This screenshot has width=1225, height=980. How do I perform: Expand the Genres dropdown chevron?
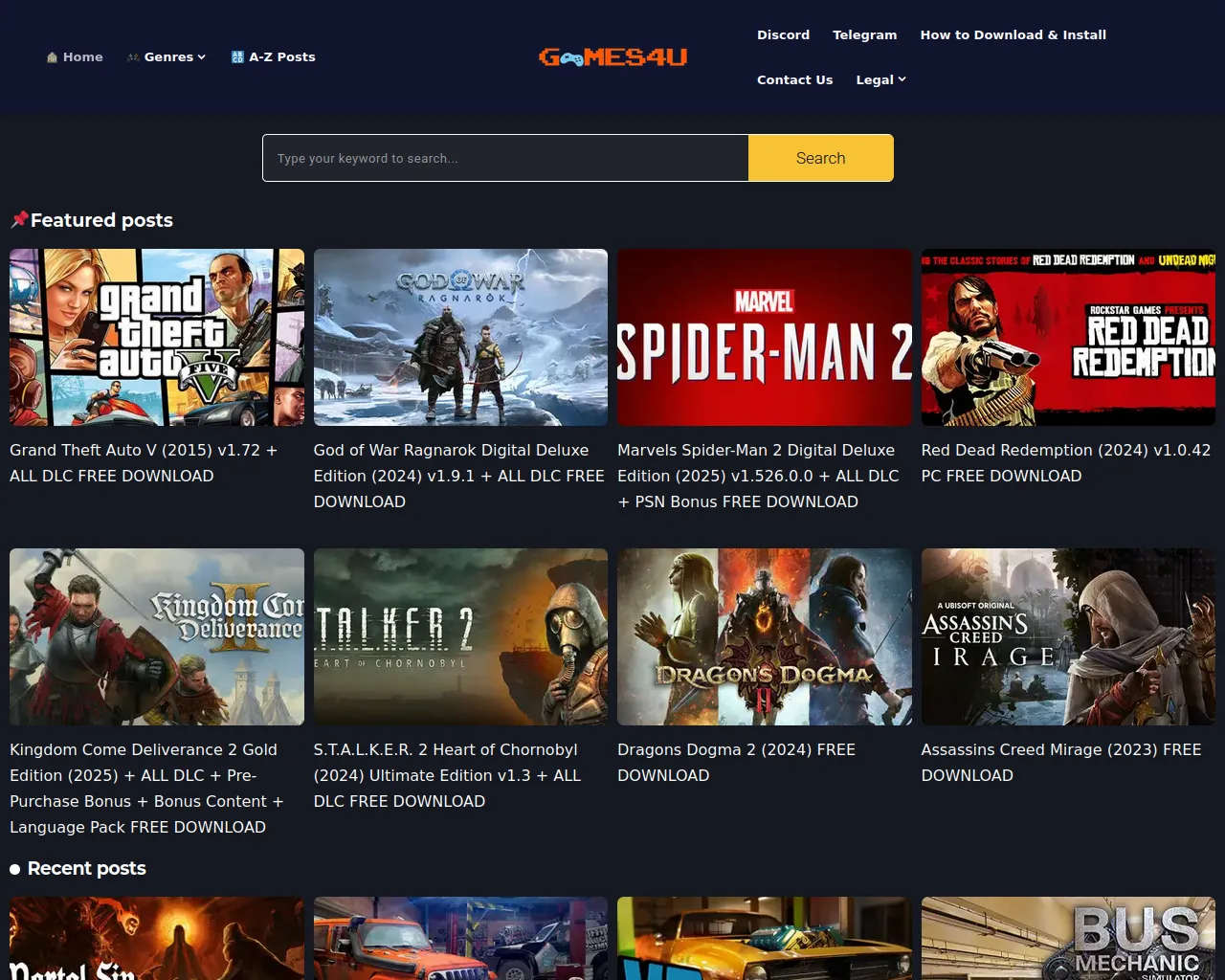(x=202, y=57)
